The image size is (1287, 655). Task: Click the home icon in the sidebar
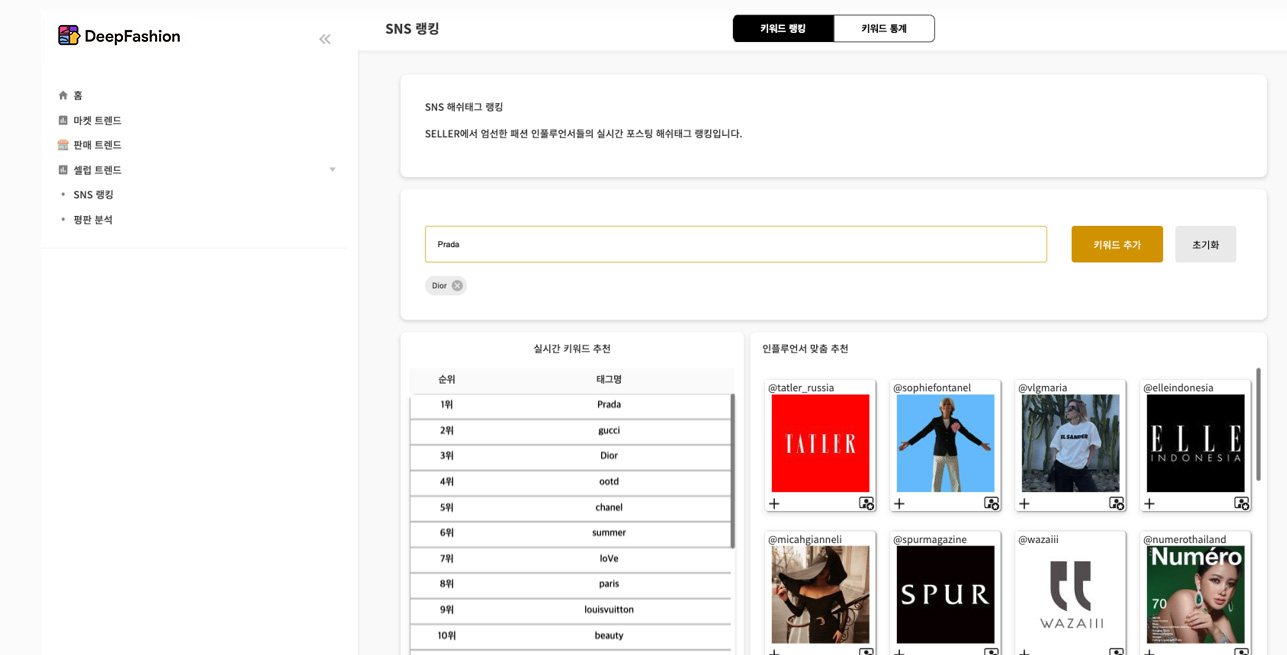63,95
